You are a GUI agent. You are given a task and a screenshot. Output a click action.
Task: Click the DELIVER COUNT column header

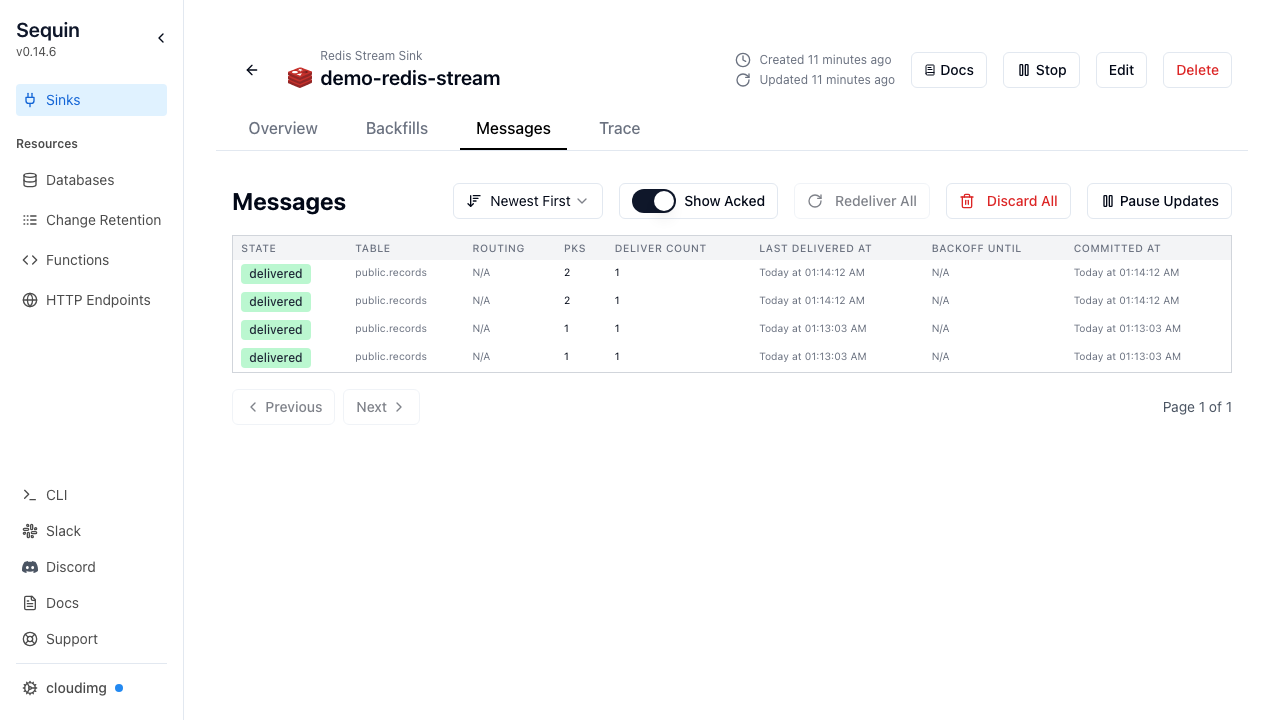point(660,248)
